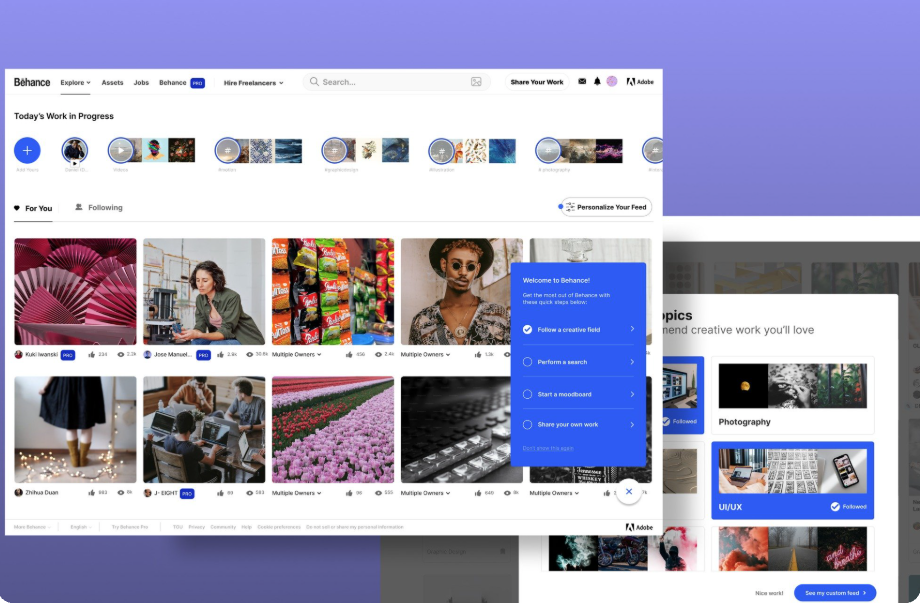Click Zhihua Duan's avatar under the project

tap(18, 493)
